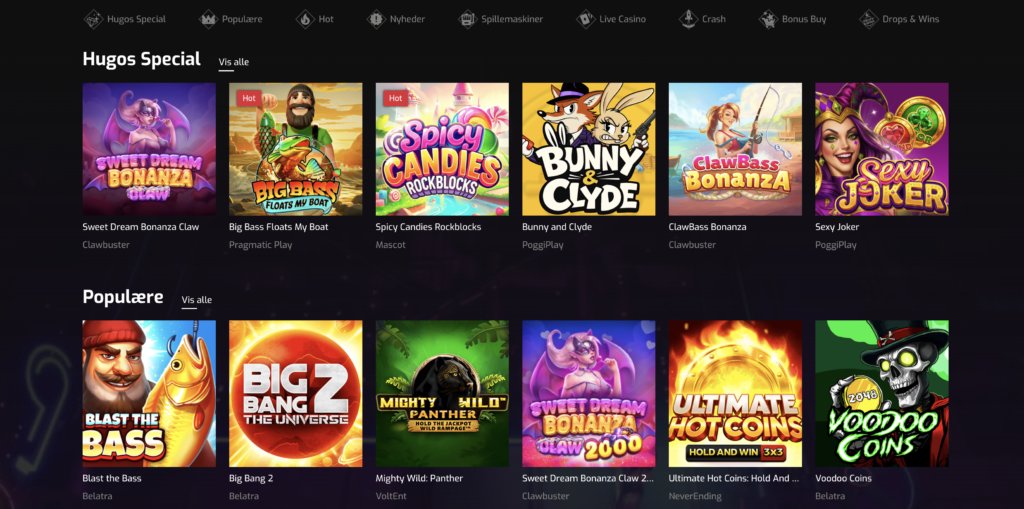The image size is (1024, 509).
Task: Open the Spicy Candies Rockblocks thumbnail
Action: [x=442, y=149]
